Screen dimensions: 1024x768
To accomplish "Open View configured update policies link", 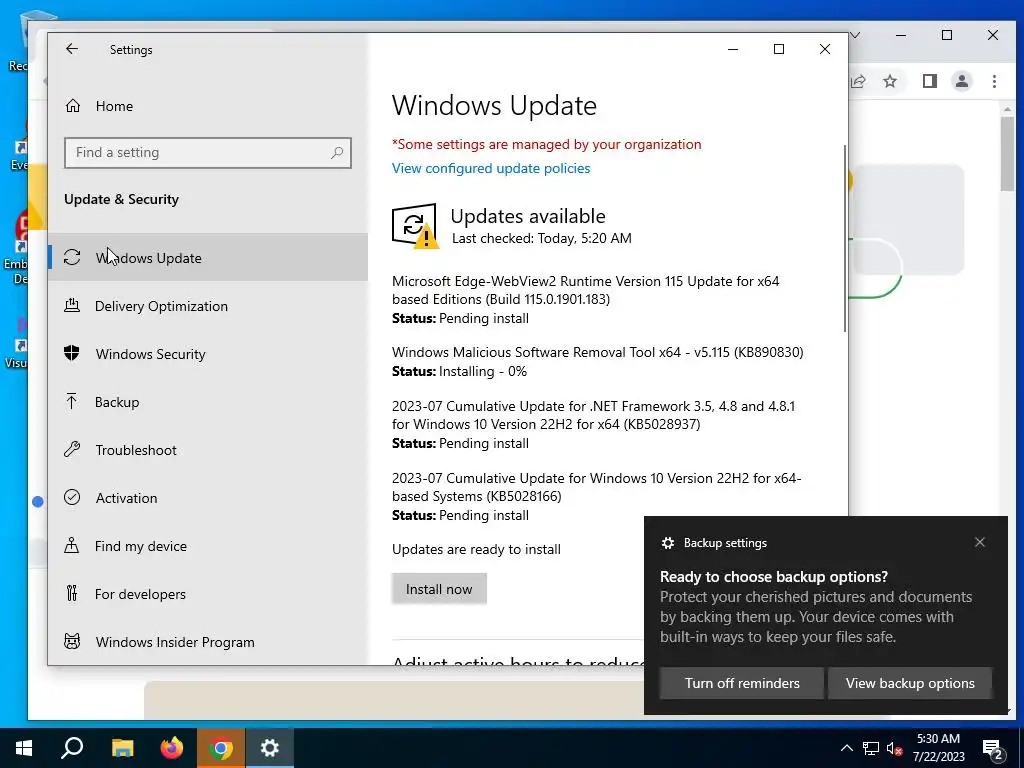I will click(x=491, y=168).
